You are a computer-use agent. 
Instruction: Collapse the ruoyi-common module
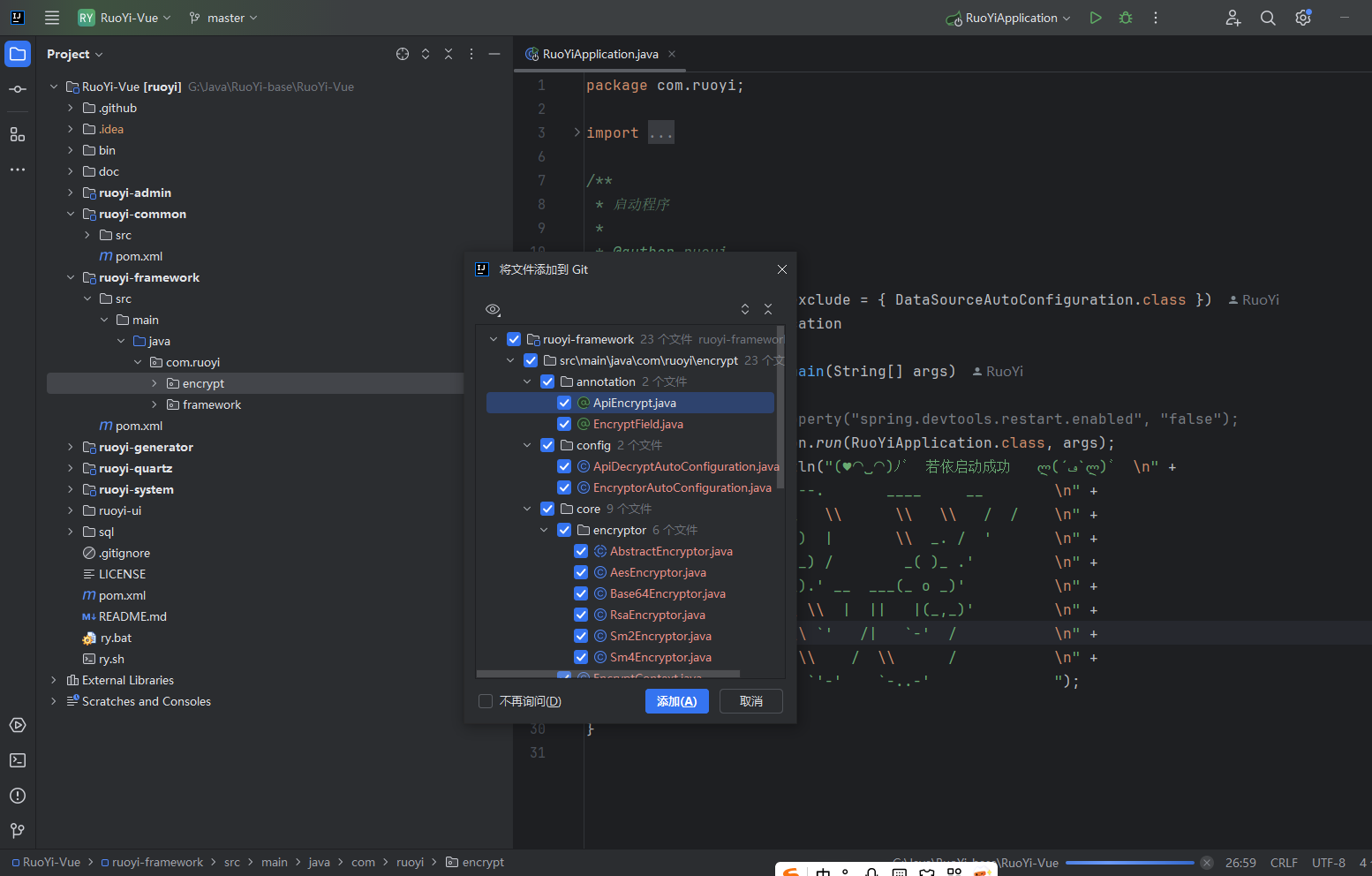tap(71, 214)
